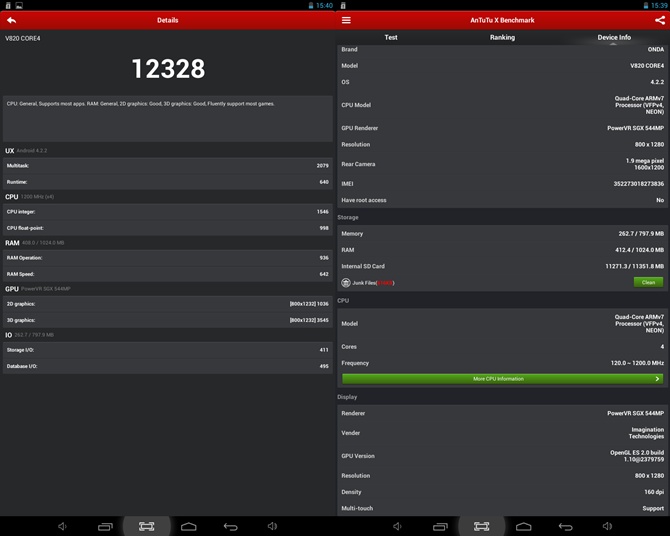The width and height of the screenshot is (670, 536).
Task: Tap the arrow on More CPU Information bar
Action: tap(657, 379)
